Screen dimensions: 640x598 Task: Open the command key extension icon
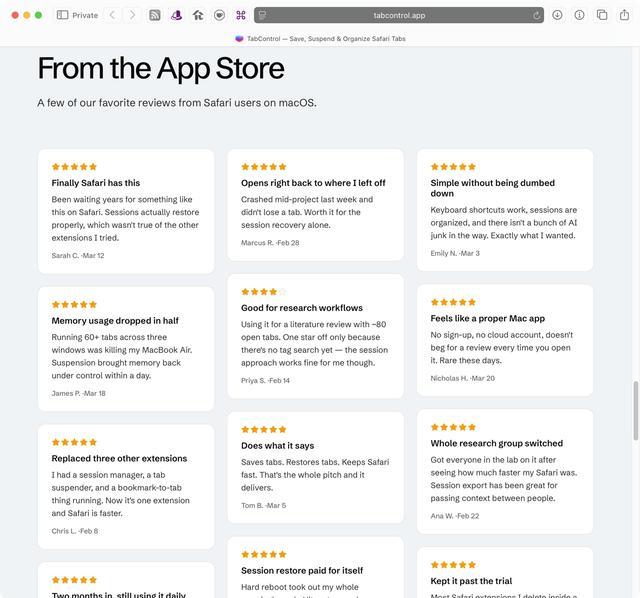[x=241, y=15]
